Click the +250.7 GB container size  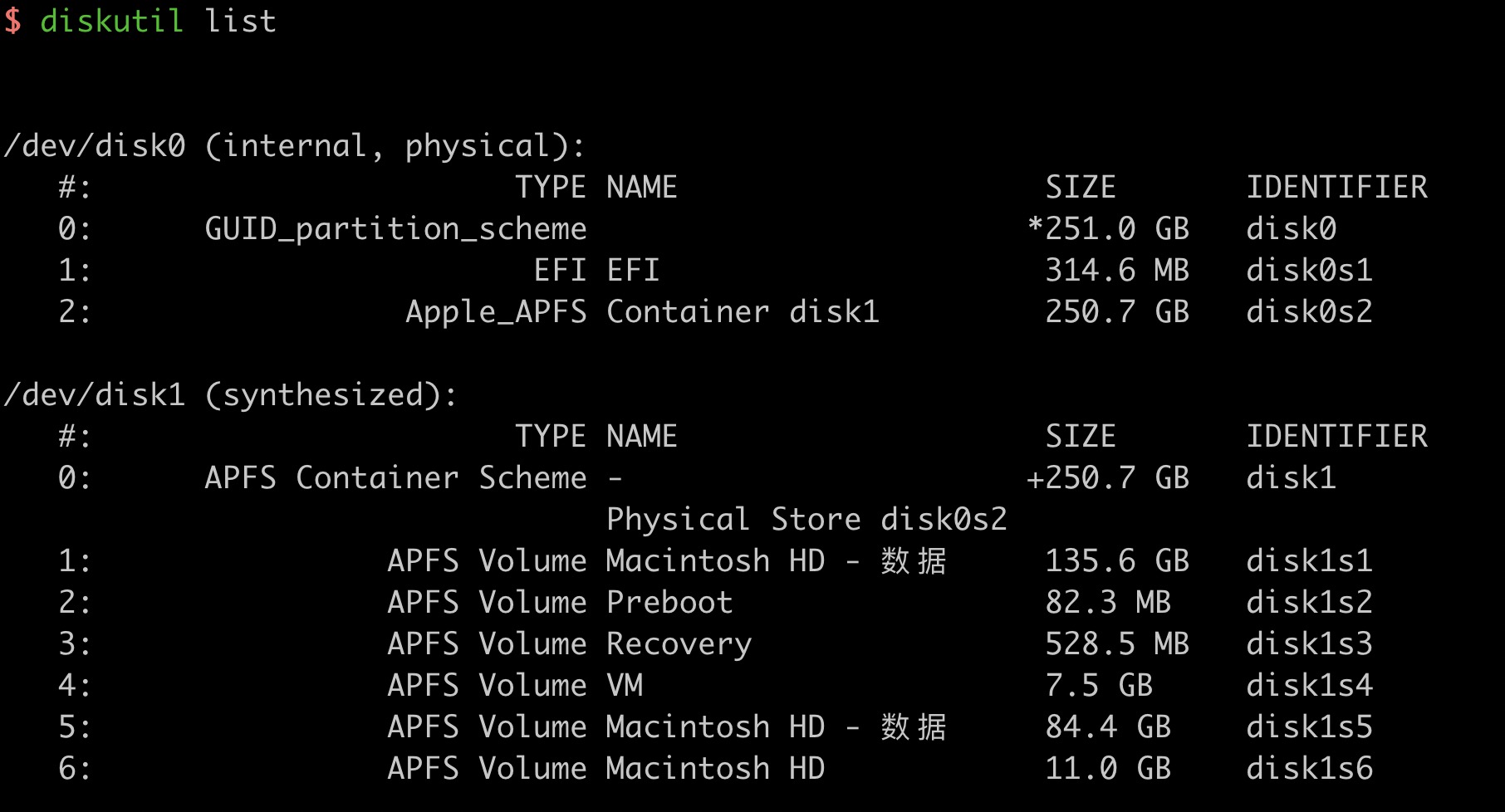tap(1107, 478)
